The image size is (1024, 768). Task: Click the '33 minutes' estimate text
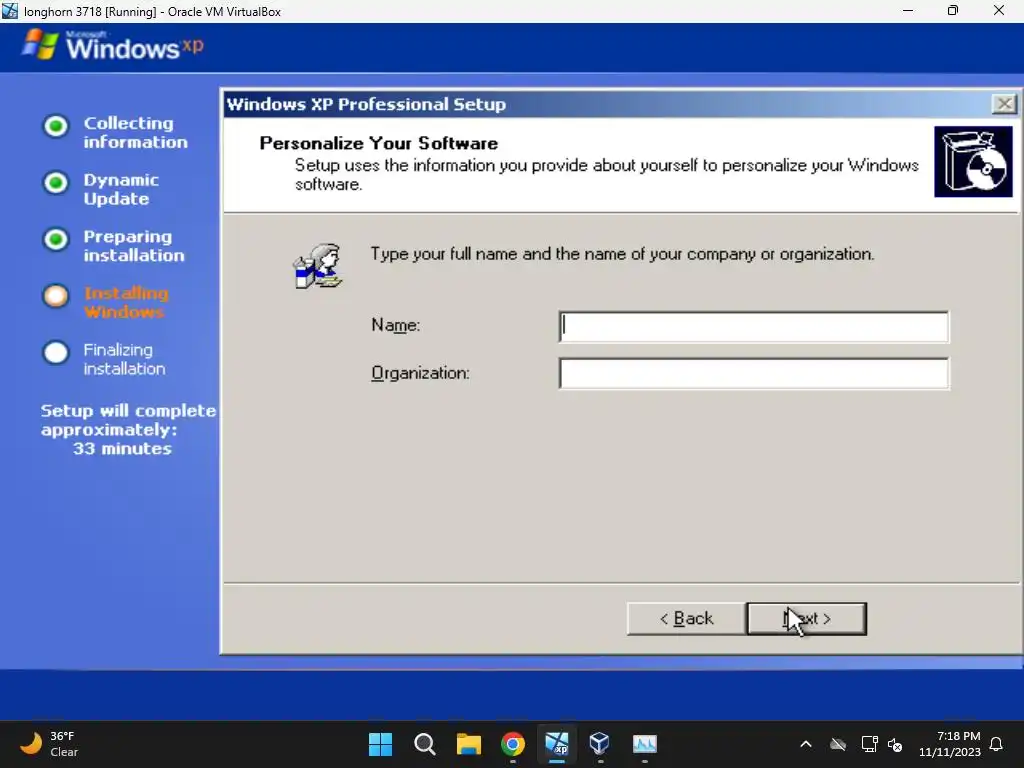[x=122, y=449]
